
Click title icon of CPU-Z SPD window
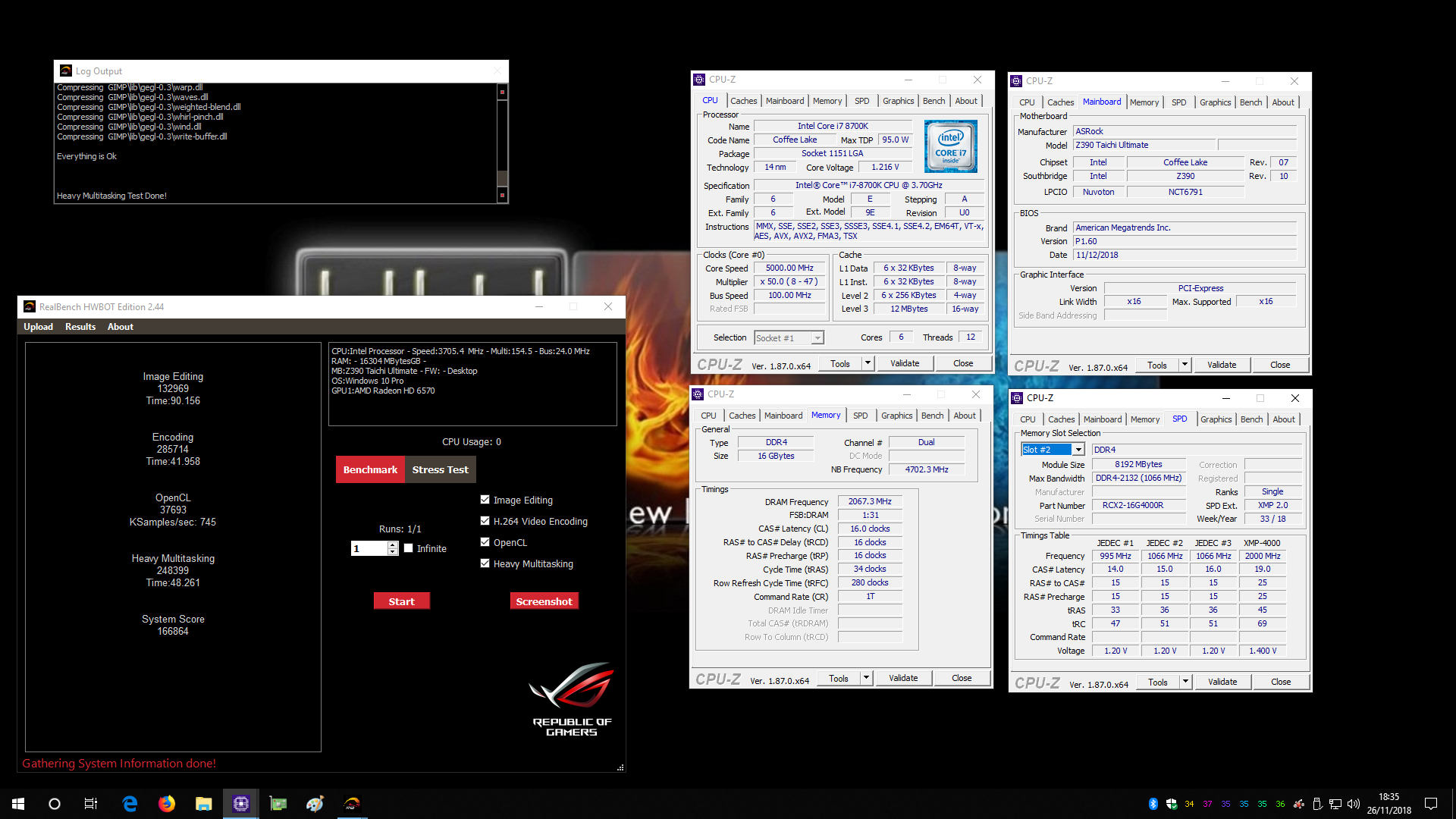tap(1018, 398)
